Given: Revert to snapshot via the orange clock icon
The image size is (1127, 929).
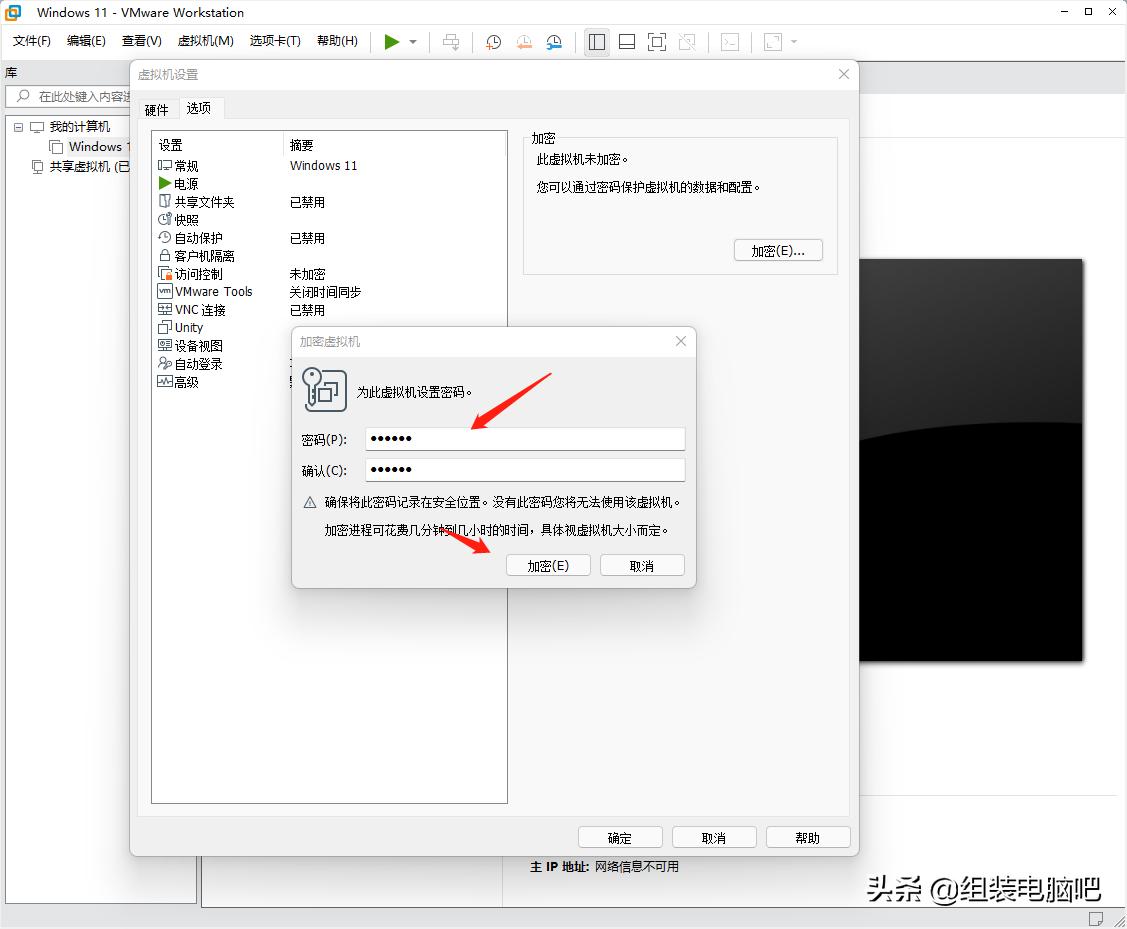Looking at the screenshot, I should tap(523, 41).
